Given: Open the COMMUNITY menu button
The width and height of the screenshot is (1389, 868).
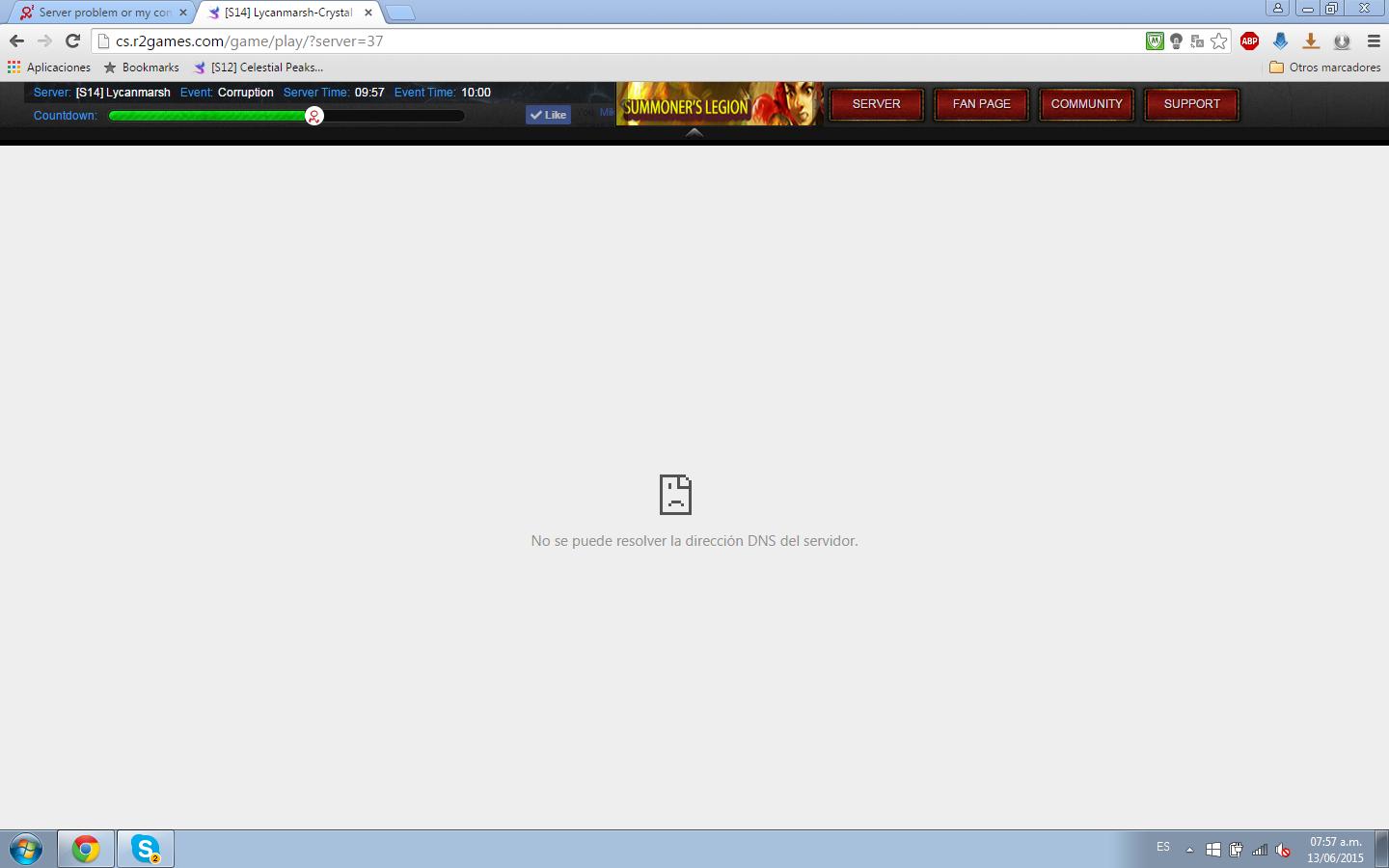Looking at the screenshot, I should point(1086,104).
